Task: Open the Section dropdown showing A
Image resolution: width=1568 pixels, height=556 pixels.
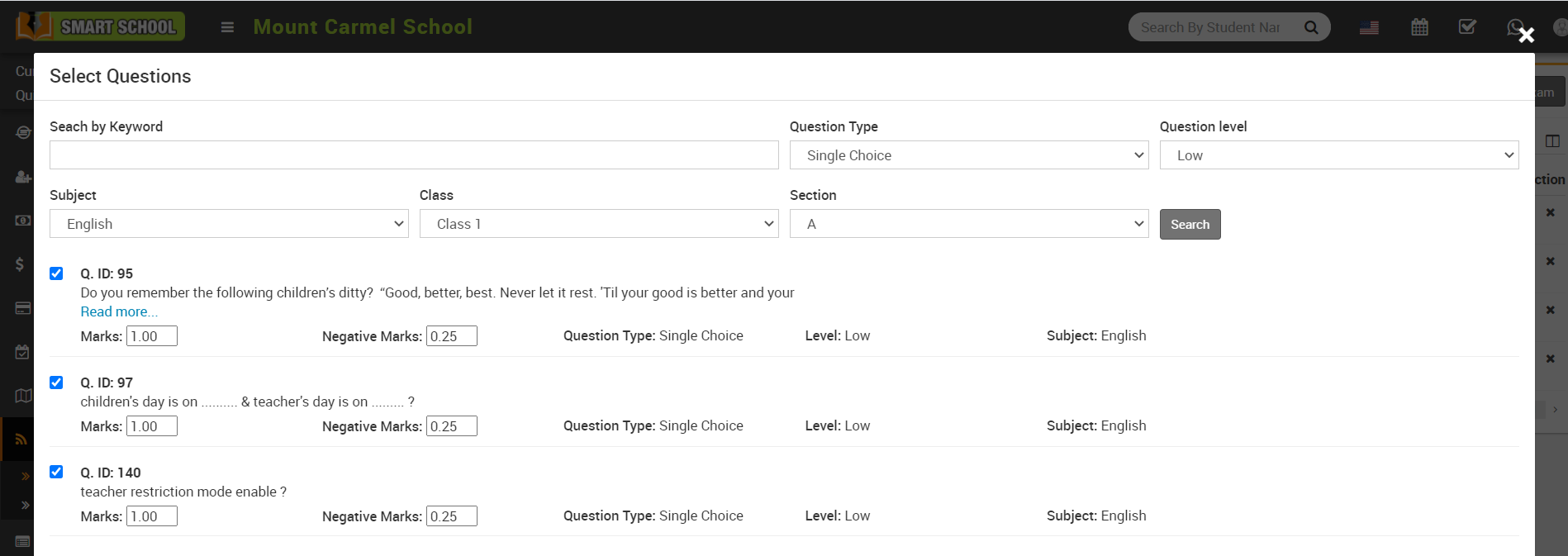Action: click(968, 224)
